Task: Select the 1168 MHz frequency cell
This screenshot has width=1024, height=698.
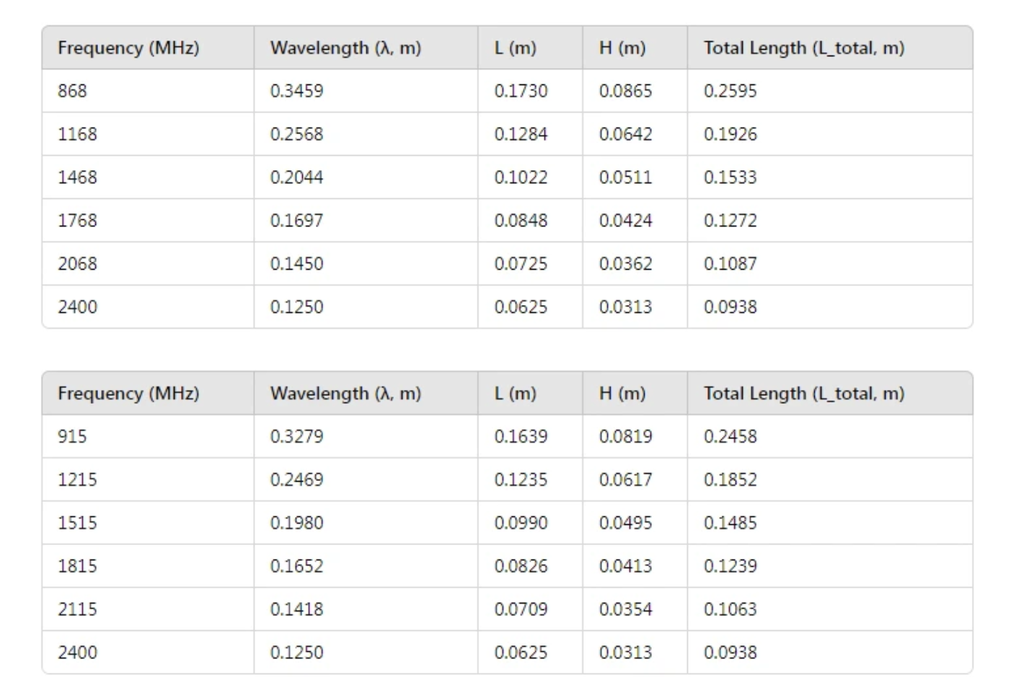Action: 78,134
